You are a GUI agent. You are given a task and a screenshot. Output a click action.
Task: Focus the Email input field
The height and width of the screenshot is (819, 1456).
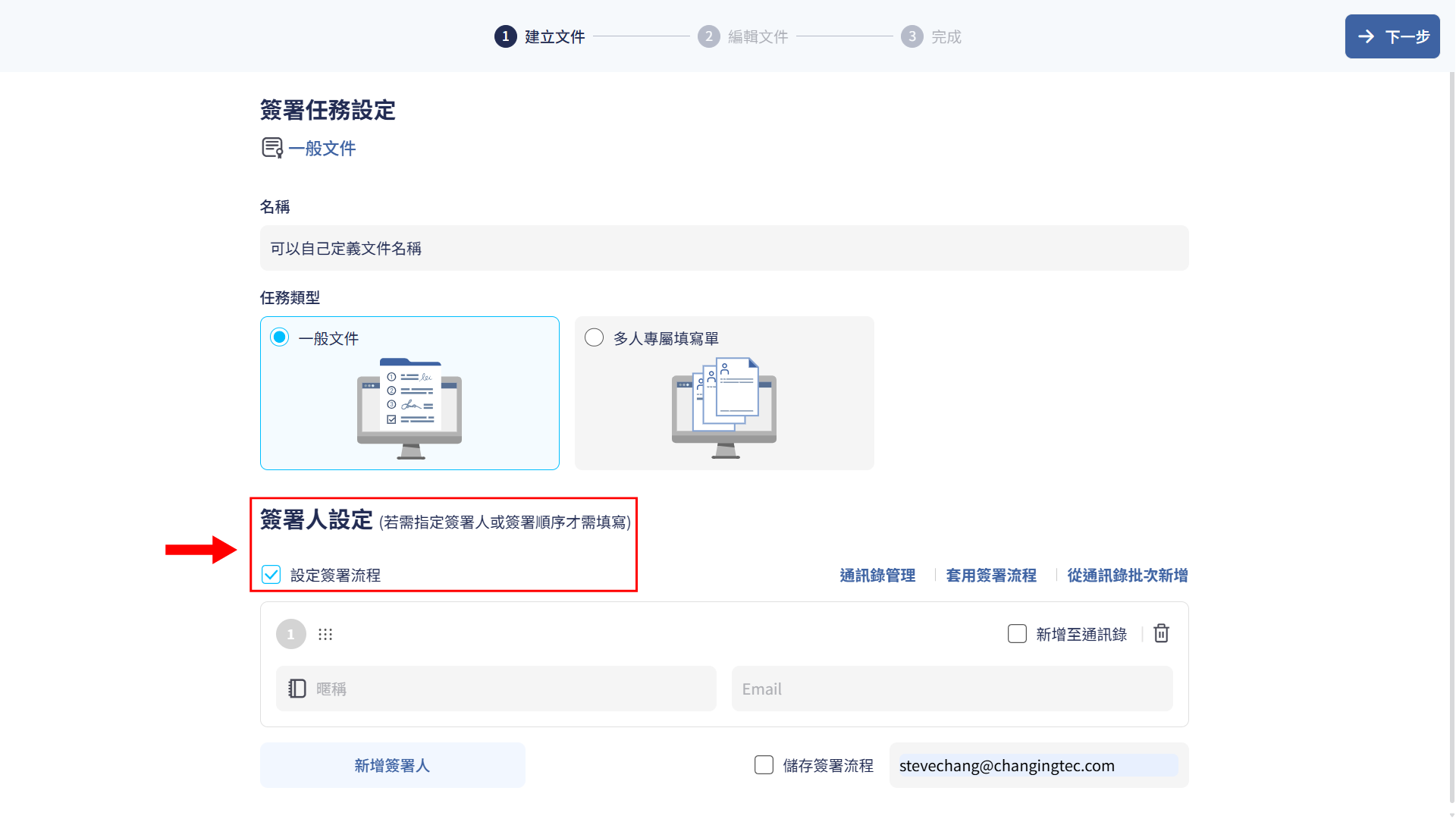[952, 689]
